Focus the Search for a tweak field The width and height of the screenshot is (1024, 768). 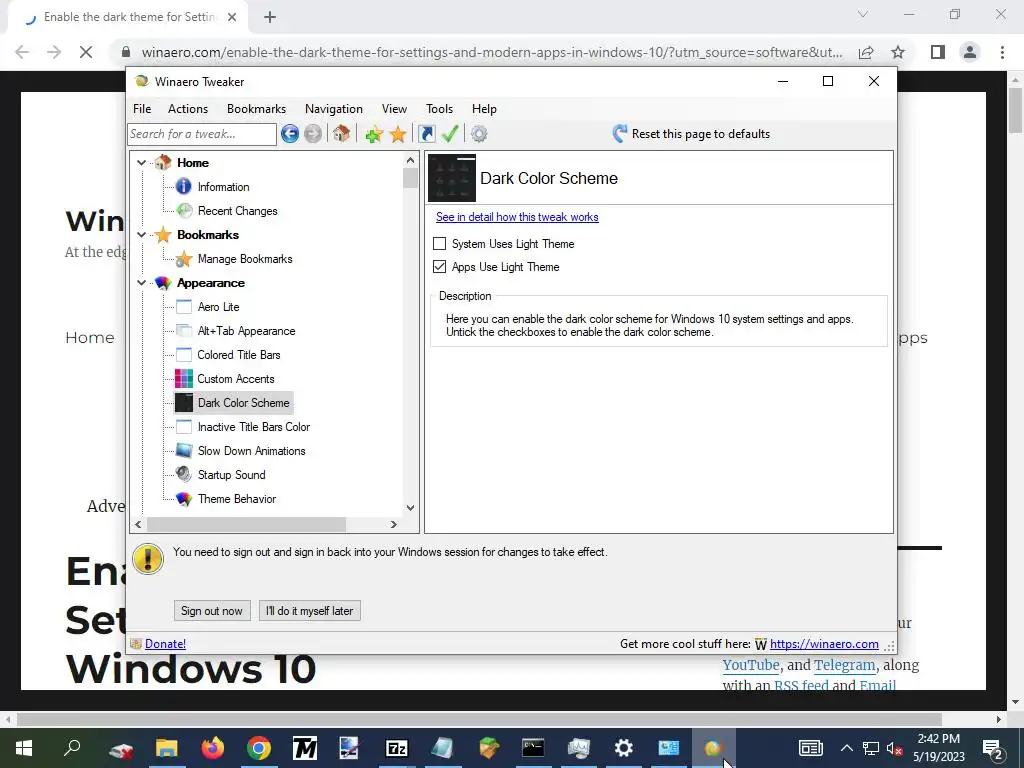(202, 134)
